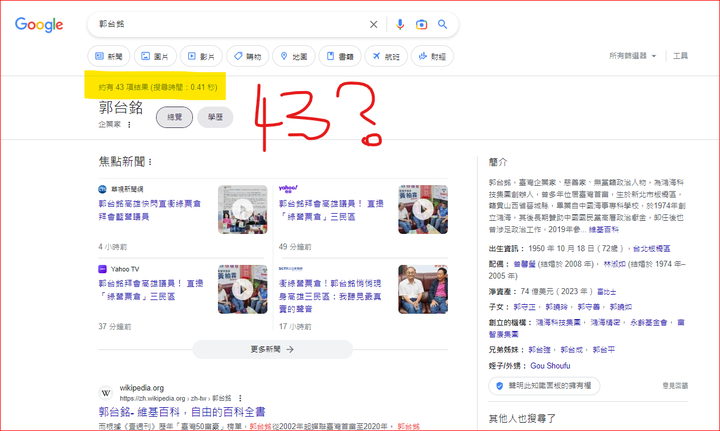Open 郭台銘- 維基百科 result title
Image resolution: width=720 pixels, height=431 pixels.
(182, 412)
